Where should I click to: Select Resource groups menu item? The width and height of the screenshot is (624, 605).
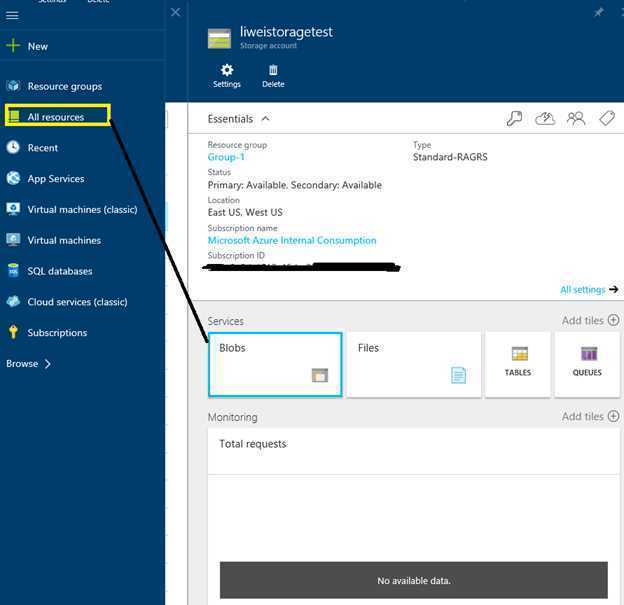65,86
